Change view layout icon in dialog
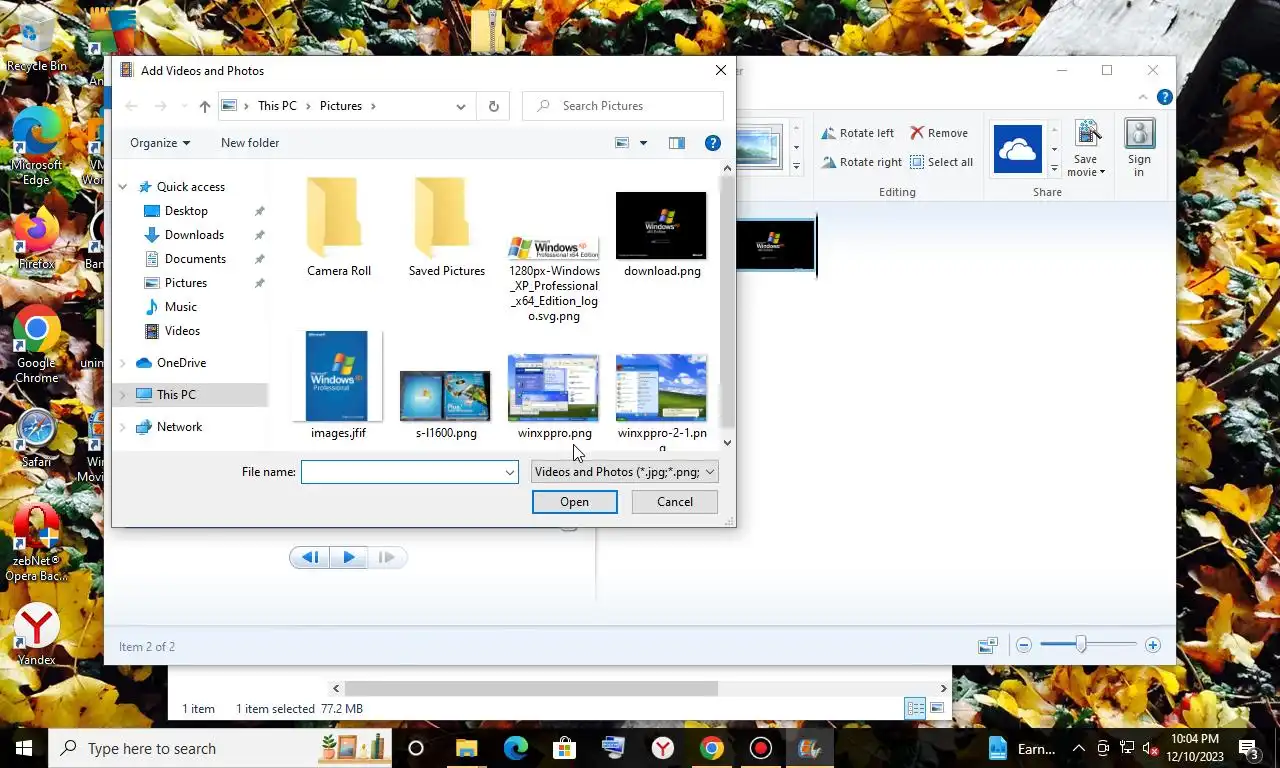The width and height of the screenshot is (1280, 768). [622, 143]
